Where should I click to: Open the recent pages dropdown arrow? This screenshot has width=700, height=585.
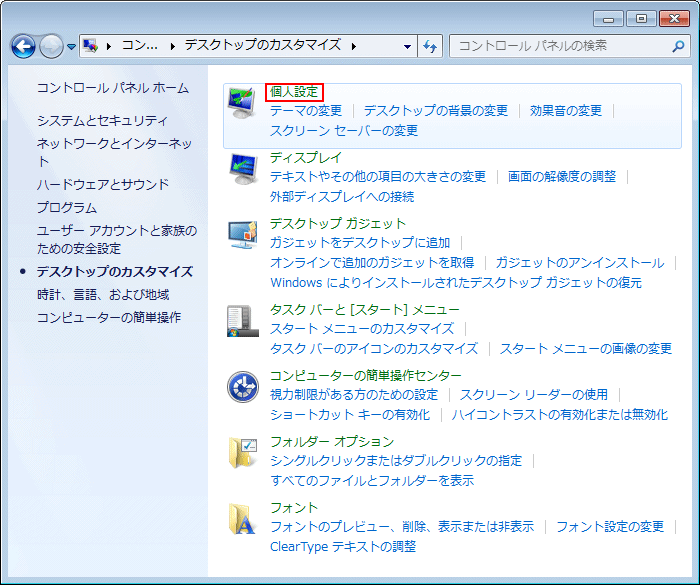pyautogui.click(x=71, y=47)
